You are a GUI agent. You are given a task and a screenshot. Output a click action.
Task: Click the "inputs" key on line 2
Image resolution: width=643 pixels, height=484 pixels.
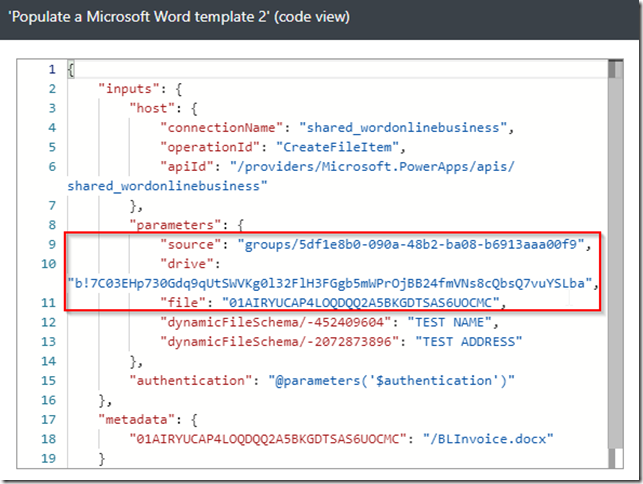point(129,89)
